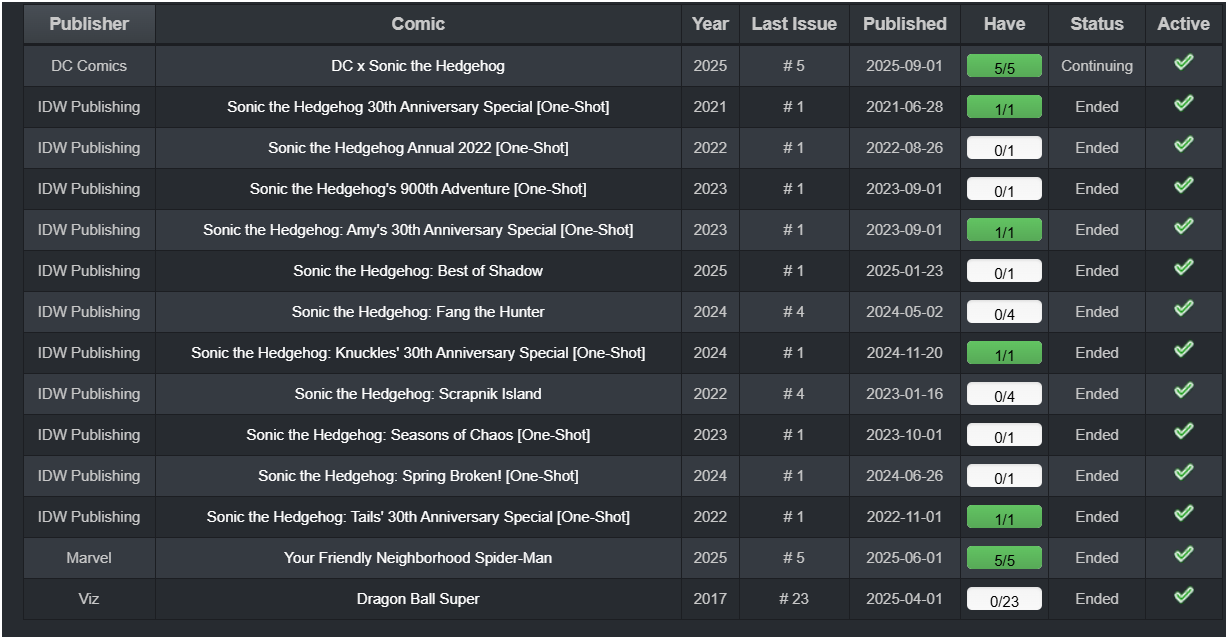This screenshot has height=639, width=1228.
Task: Sort by the Have column header
Action: point(1004,24)
